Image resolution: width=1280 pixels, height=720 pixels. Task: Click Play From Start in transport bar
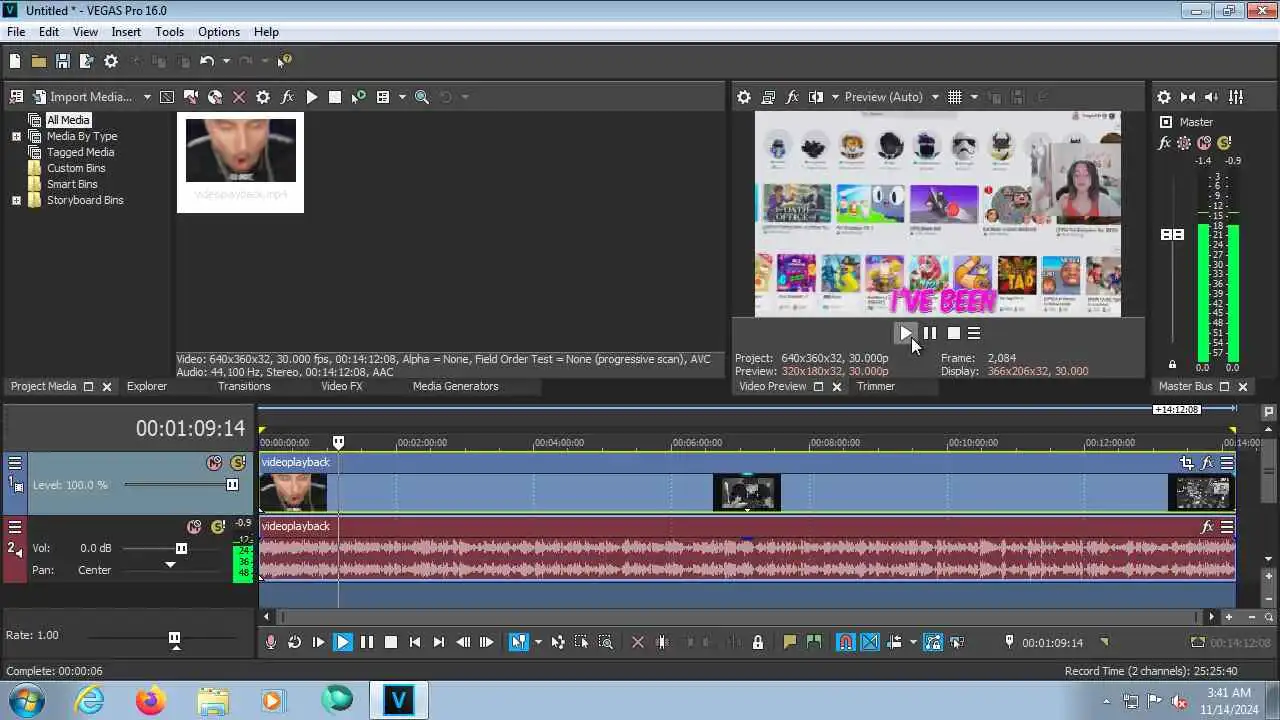(x=318, y=642)
